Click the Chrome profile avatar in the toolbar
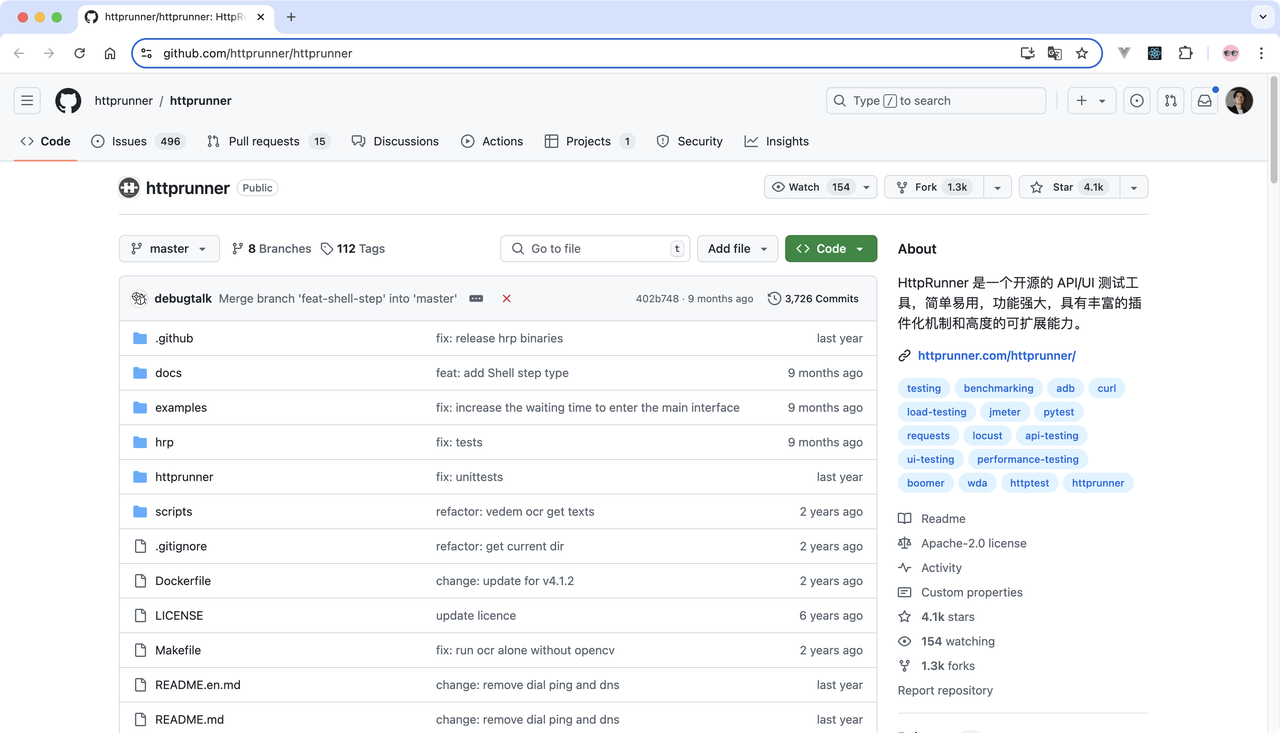The height and width of the screenshot is (733, 1280). pyautogui.click(x=1231, y=53)
